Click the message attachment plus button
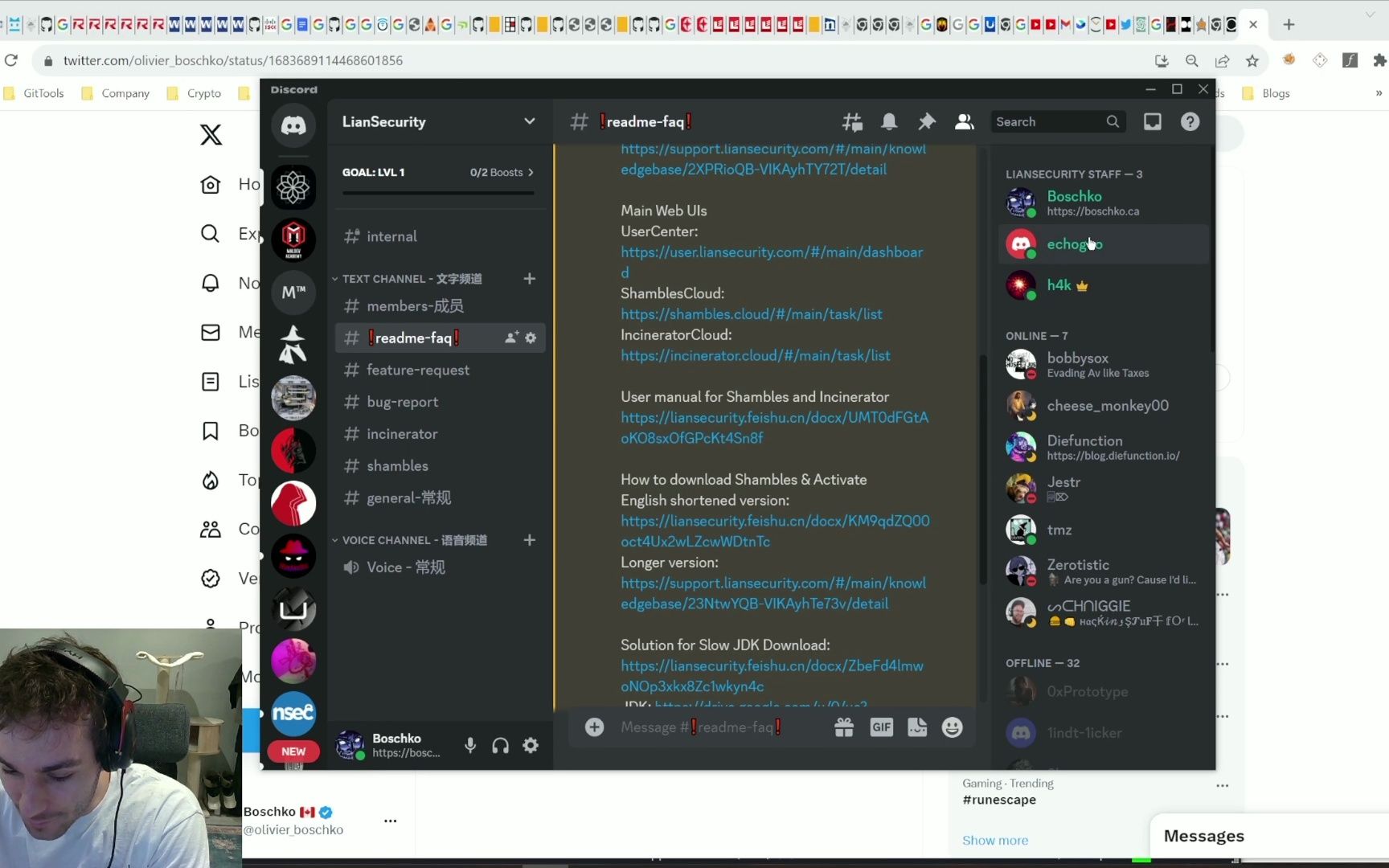This screenshot has height=868, width=1389. pyautogui.click(x=594, y=727)
